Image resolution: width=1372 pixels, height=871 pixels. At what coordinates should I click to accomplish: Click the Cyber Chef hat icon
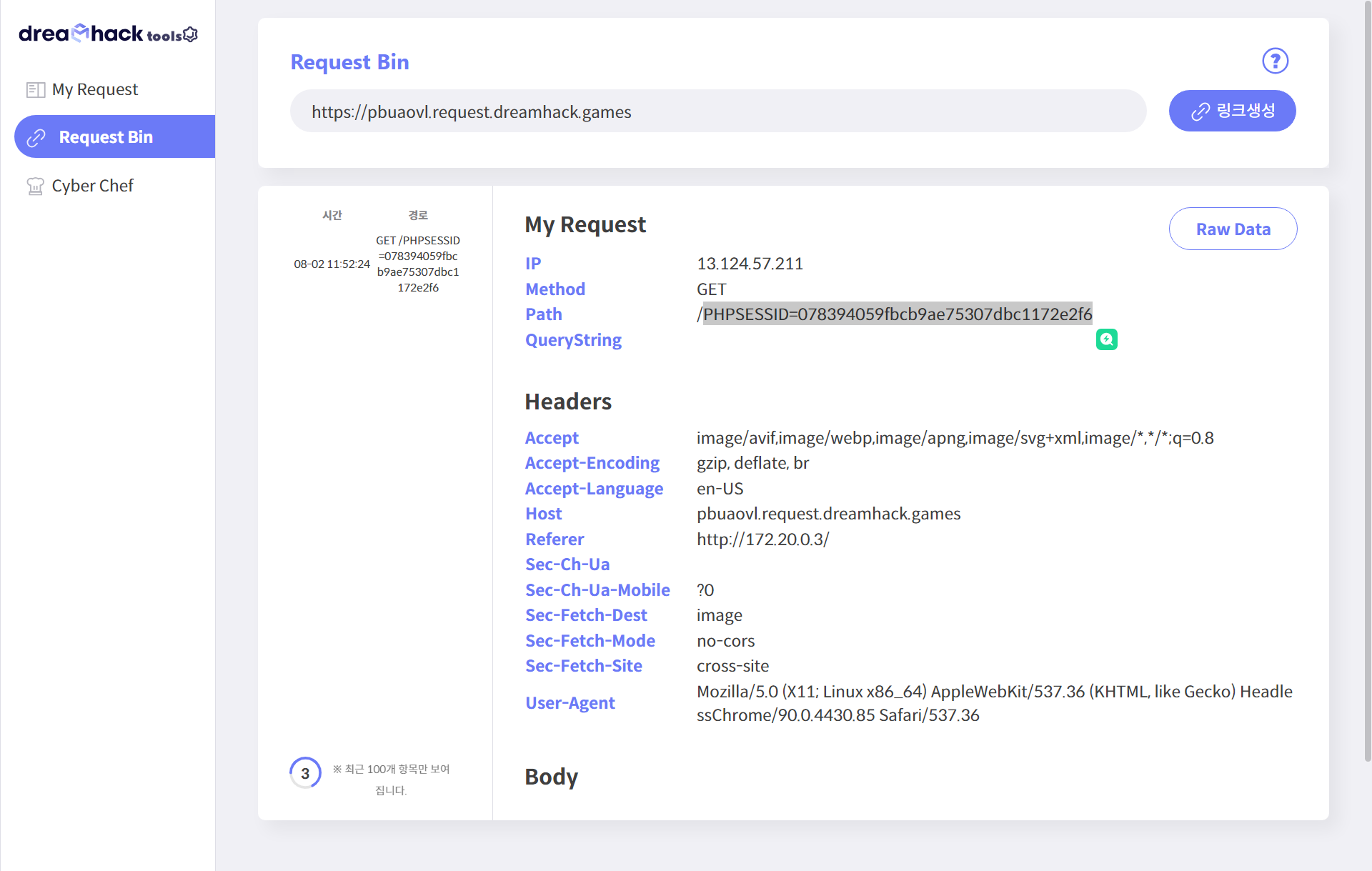coord(35,186)
